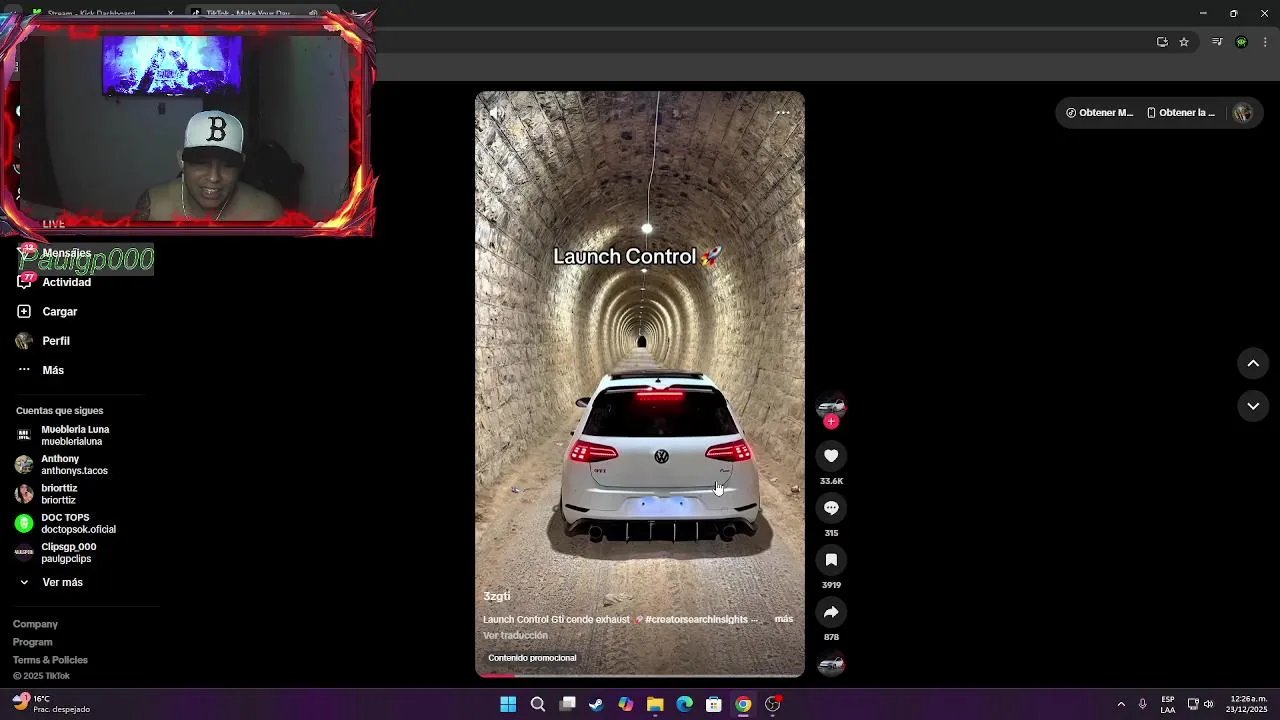Open the 3zgti creator avatar above the heart
Viewport: 1280px width, 720px height.
(831, 406)
